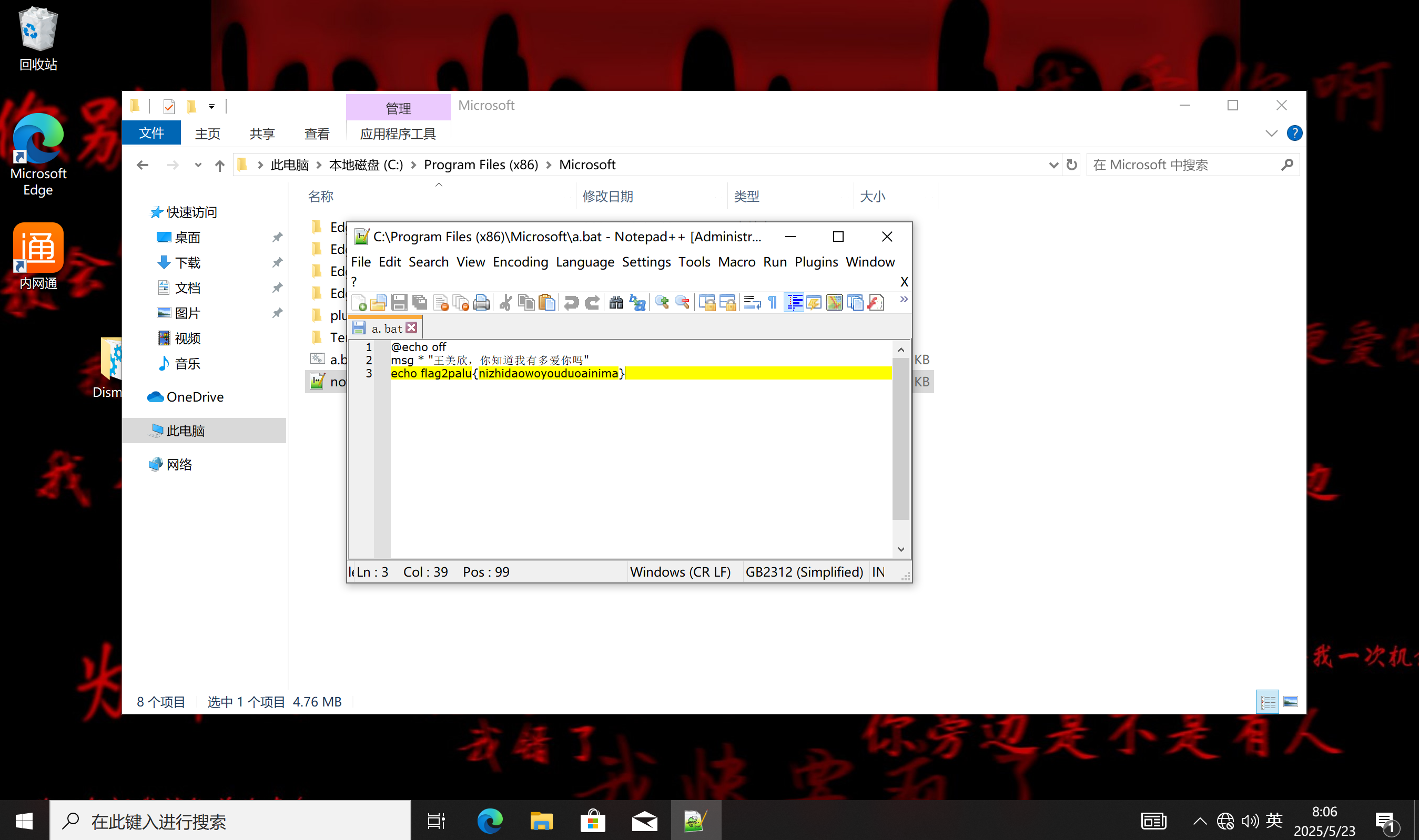The height and width of the screenshot is (840, 1419).
Task: Switch to the 查看 ribbon tab
Action: (317, 134)
